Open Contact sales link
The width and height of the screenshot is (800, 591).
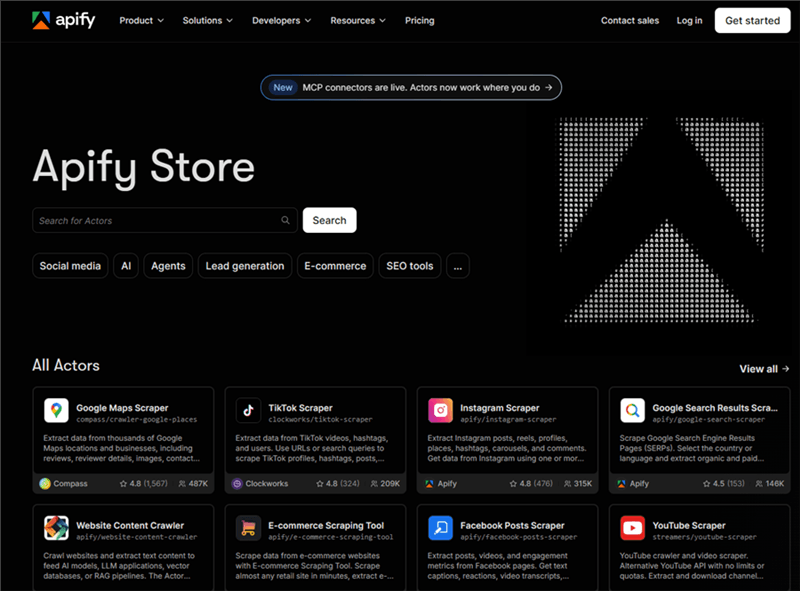tap(630, 20)
